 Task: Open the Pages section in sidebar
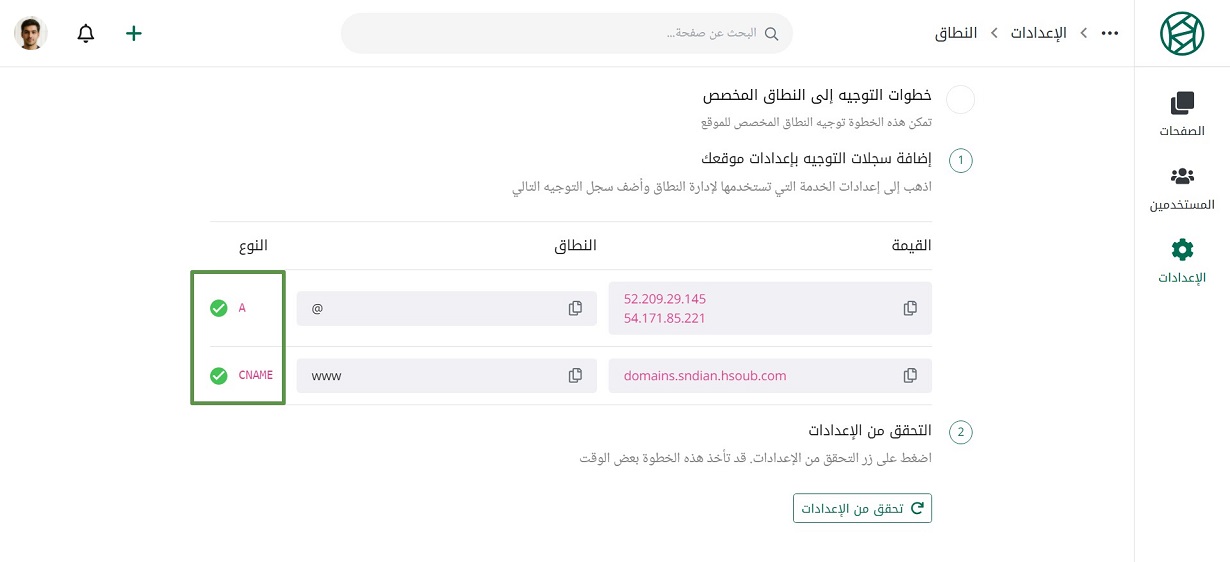[1182, 114]
